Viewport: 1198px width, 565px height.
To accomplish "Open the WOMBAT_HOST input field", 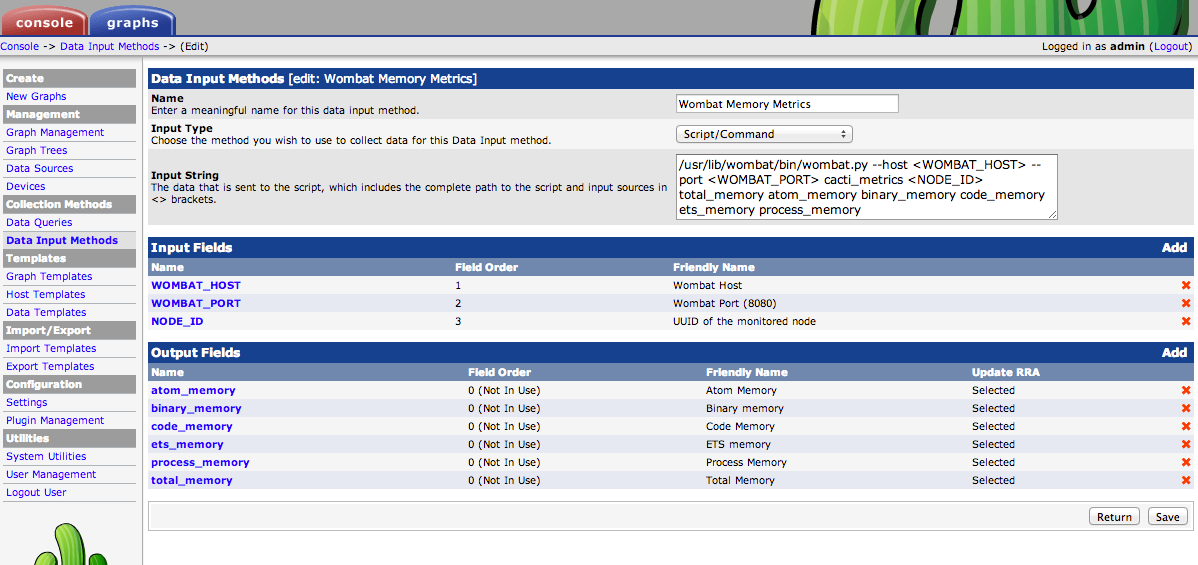I will tap(196, 285).
